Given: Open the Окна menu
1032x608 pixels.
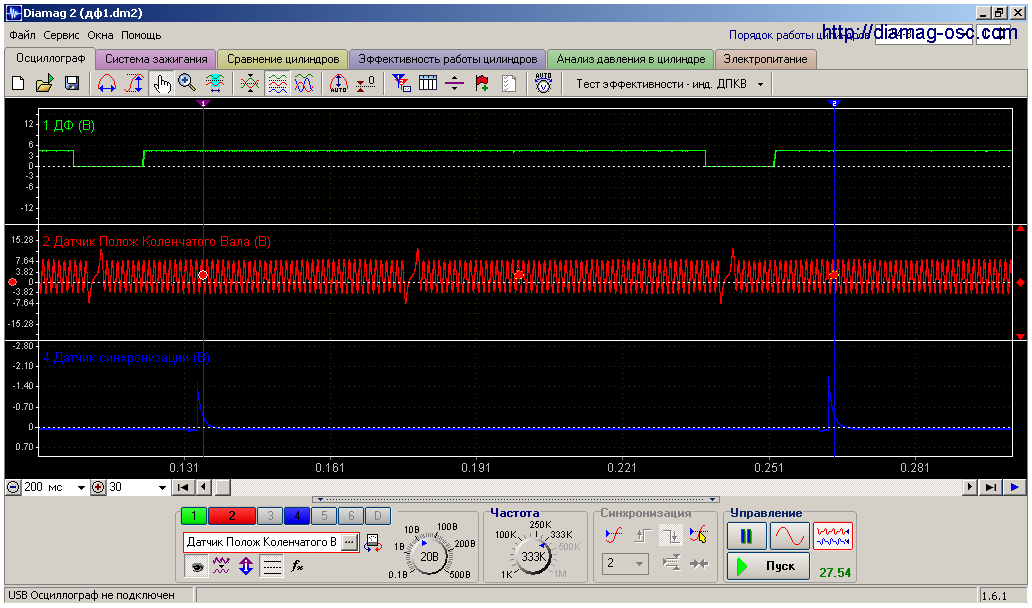Looking at the screenshot, I should click(x=100, y=35).
